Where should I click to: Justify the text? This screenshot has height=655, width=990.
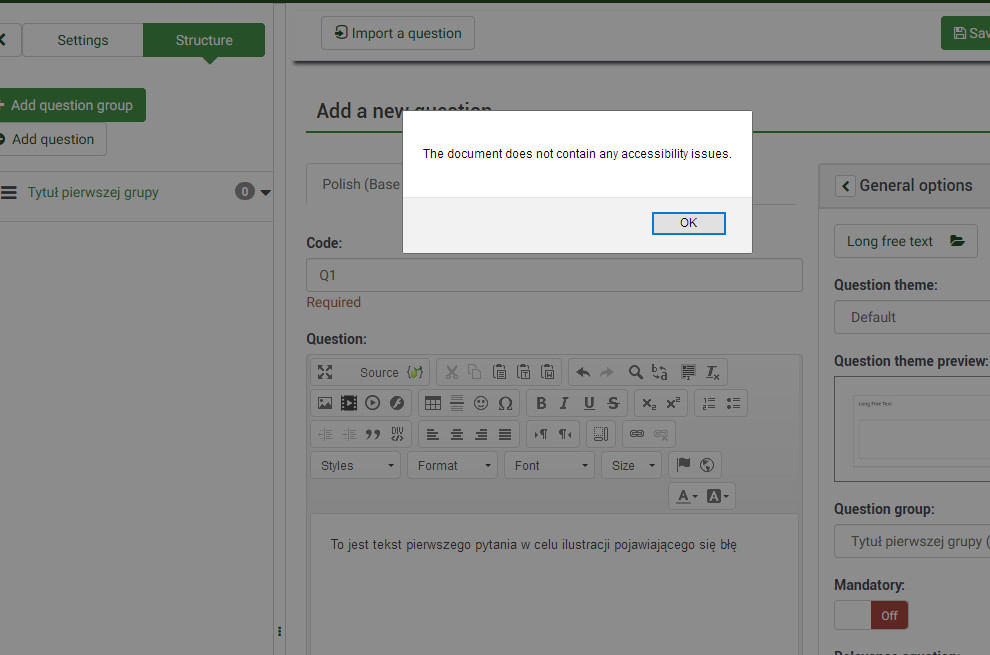click(505, 434)
